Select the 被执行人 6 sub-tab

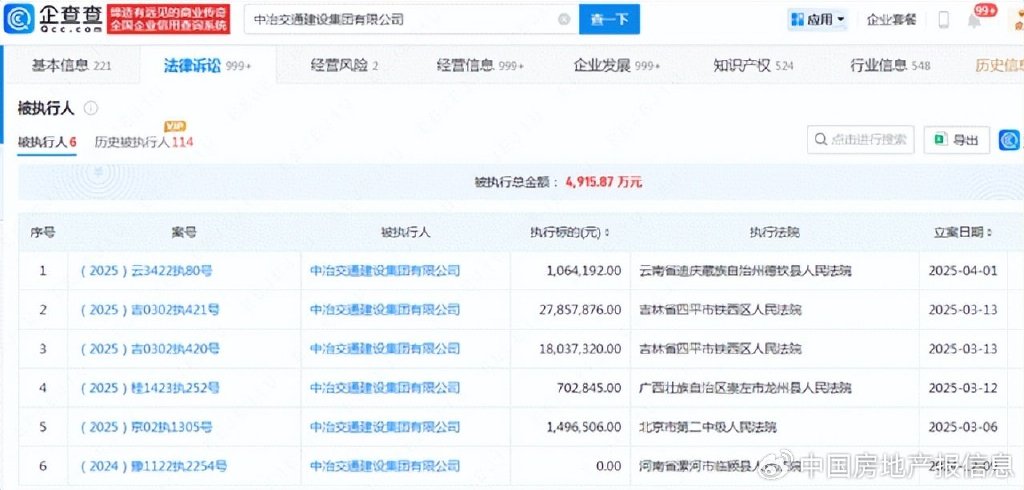[x=47, y=142]
